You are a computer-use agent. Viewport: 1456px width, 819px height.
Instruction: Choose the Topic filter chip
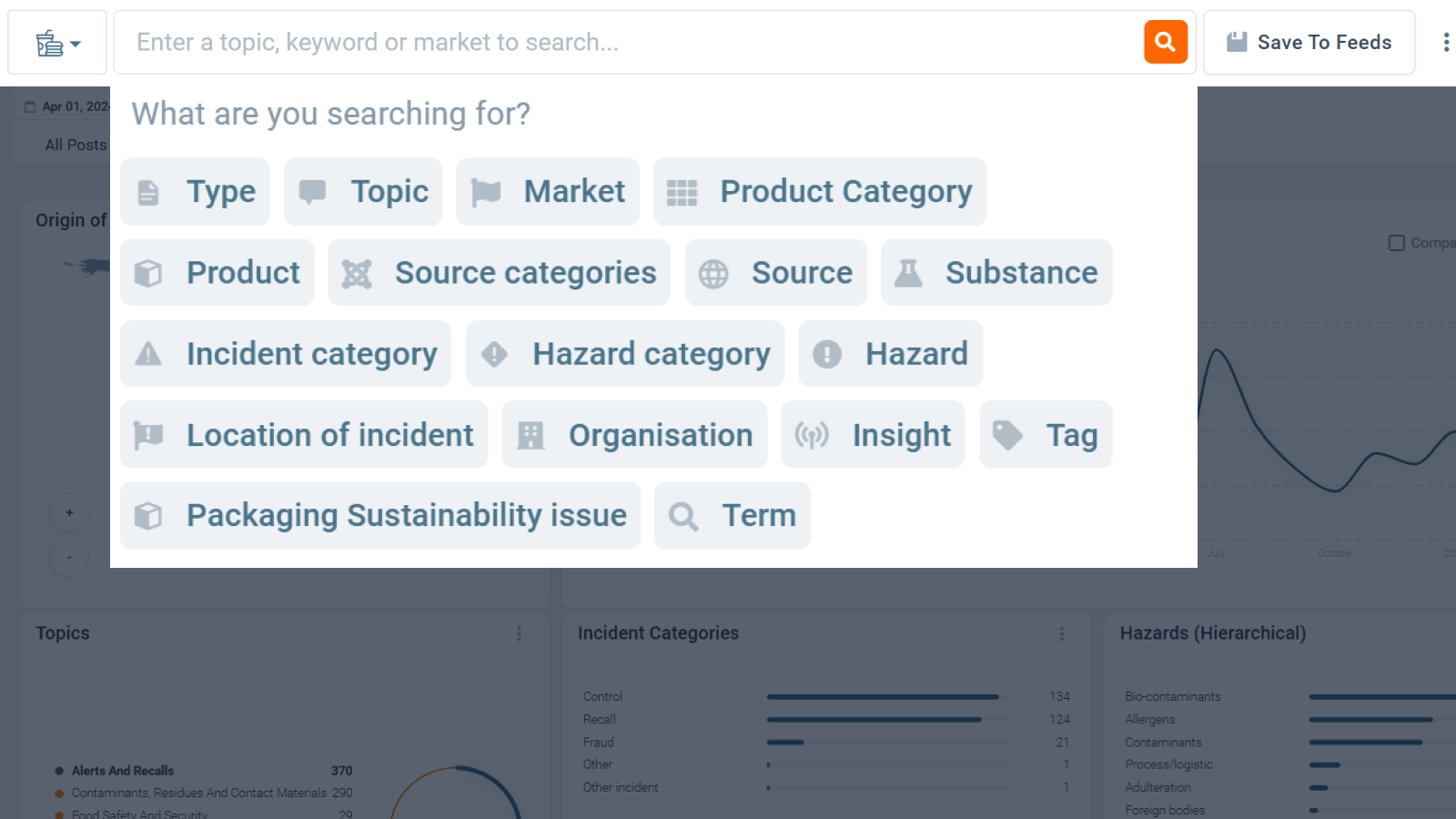click(363, 192)
